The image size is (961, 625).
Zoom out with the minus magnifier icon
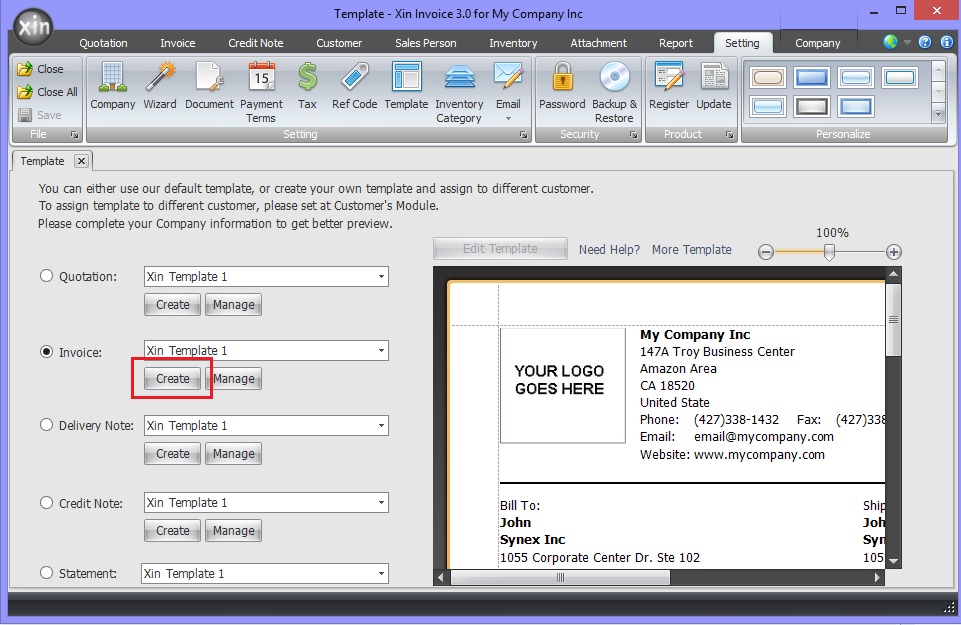point(765,252)
